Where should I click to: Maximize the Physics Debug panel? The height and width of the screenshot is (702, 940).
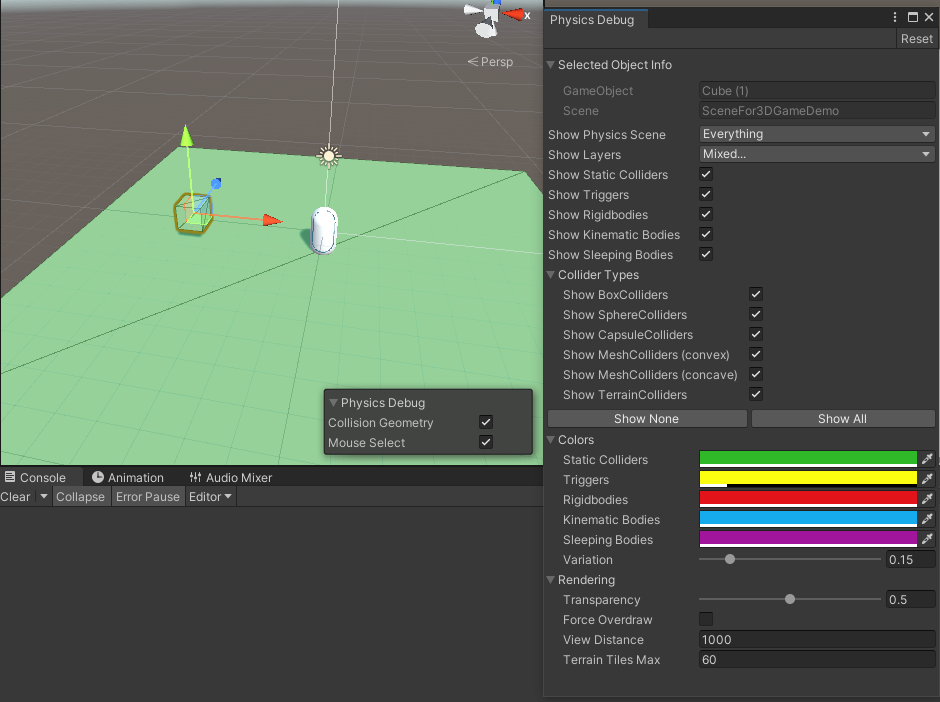pos(912,17)
